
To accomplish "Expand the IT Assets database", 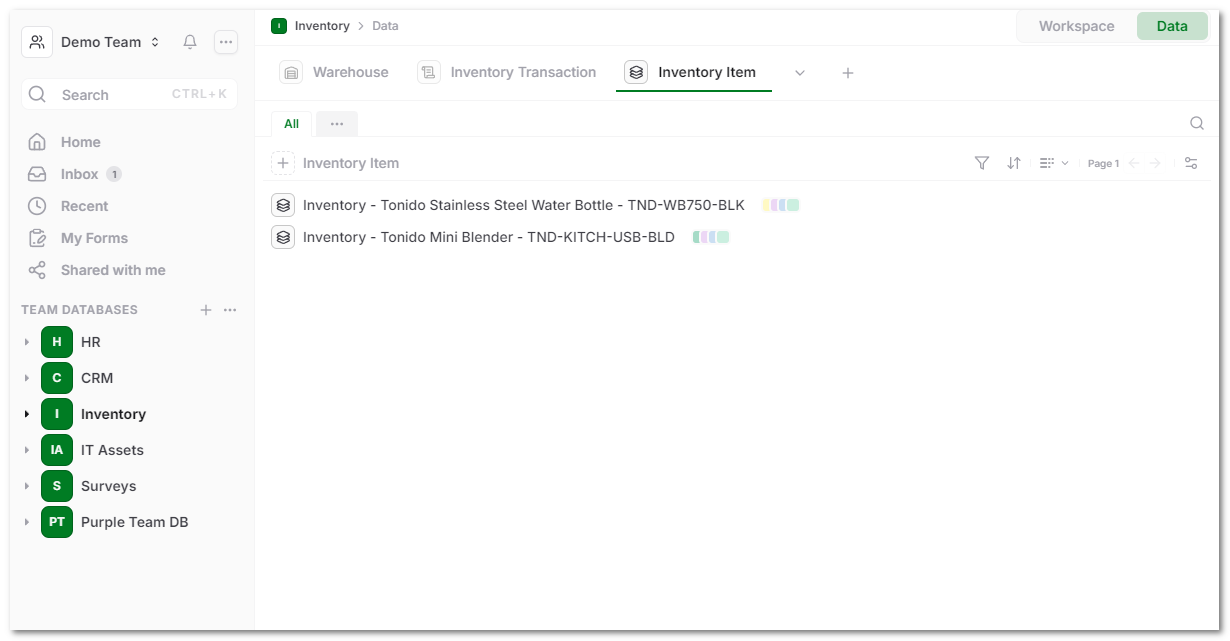I will 27,450.
